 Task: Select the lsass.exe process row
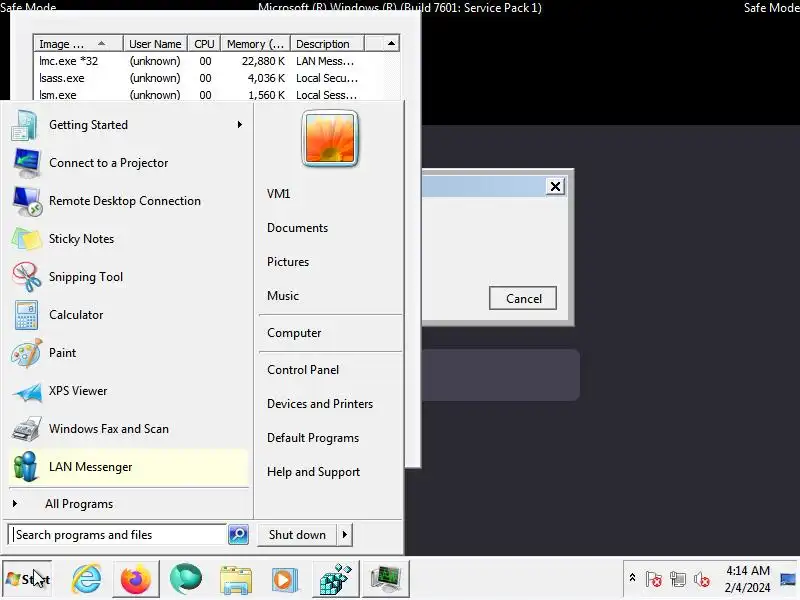click(x=209, y=78)
